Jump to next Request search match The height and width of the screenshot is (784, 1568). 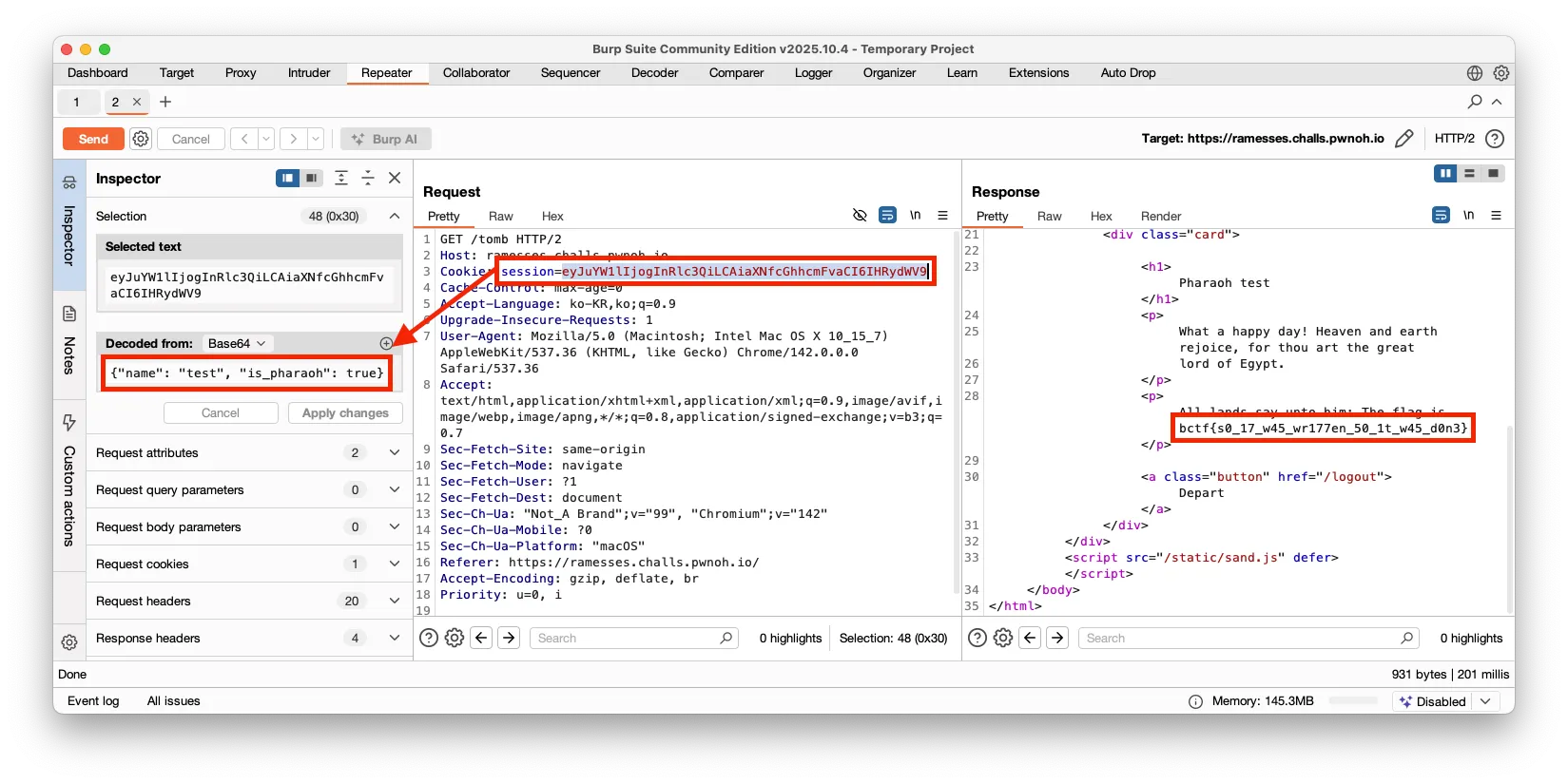point(510,638)
